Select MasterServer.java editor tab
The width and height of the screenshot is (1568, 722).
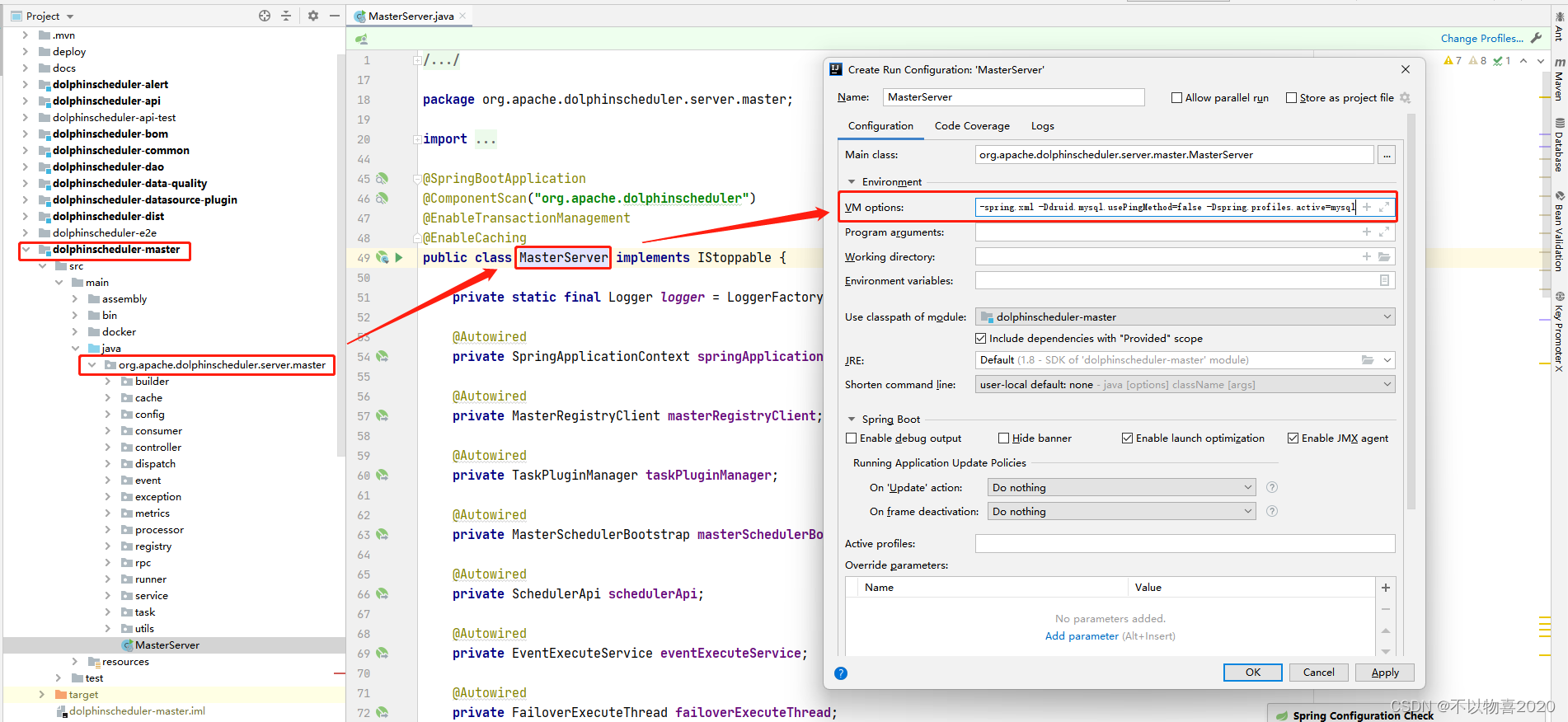pyautogui.click(x=411, y=16)
